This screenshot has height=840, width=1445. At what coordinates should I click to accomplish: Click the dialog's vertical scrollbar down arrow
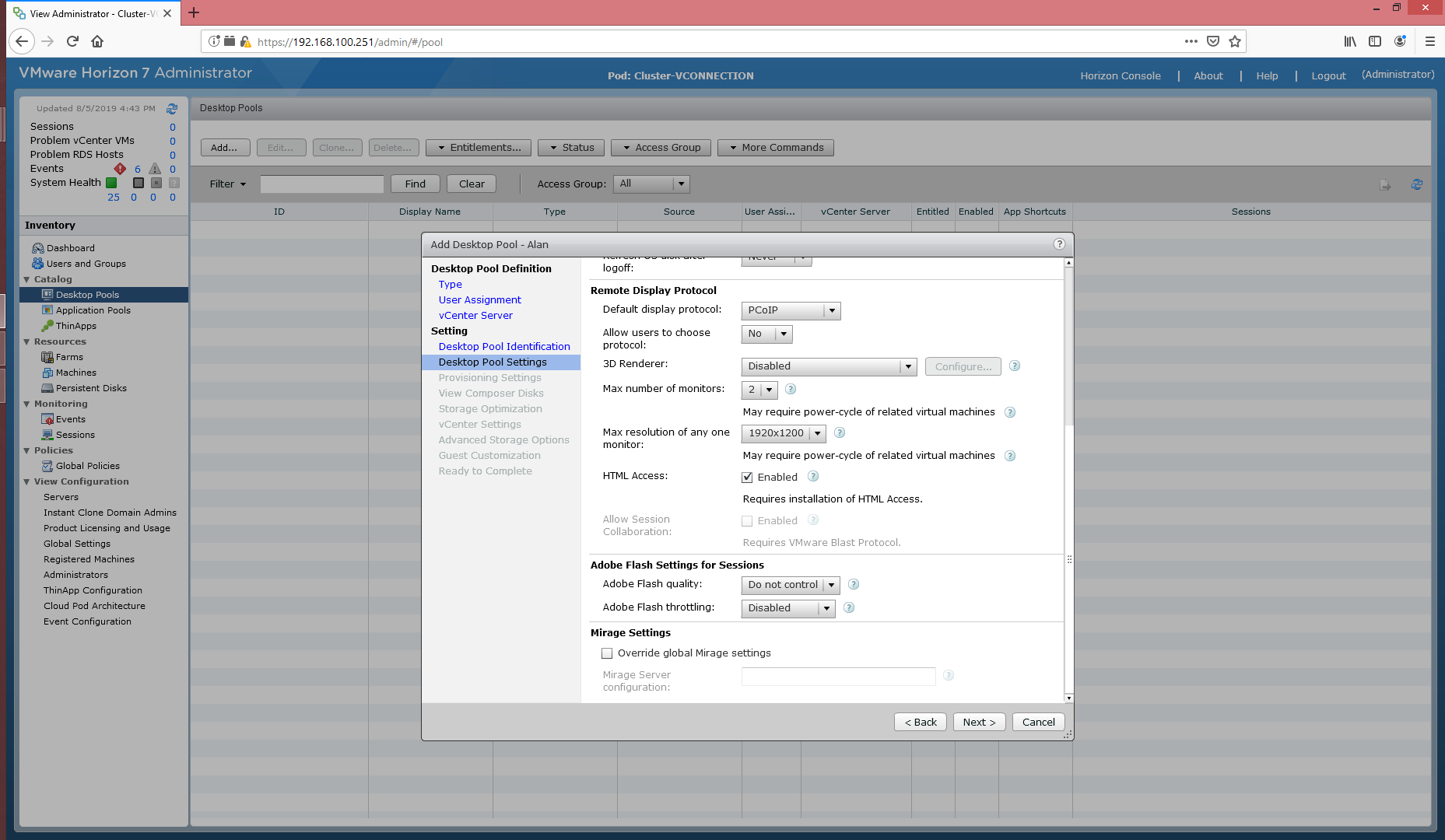(1068, 698)
